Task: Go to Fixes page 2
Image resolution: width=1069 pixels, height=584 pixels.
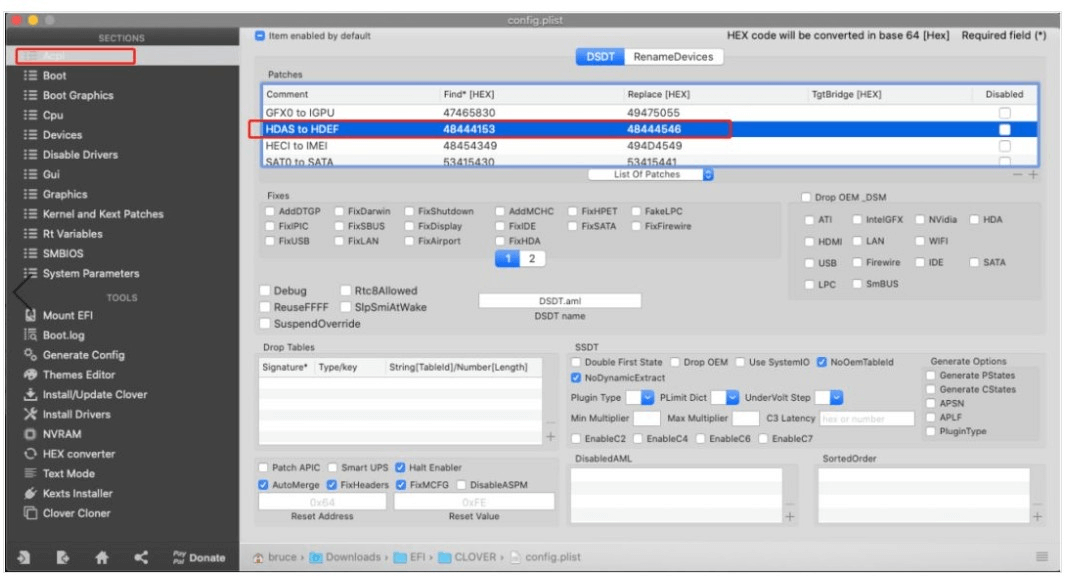Action: click(532, 259)
